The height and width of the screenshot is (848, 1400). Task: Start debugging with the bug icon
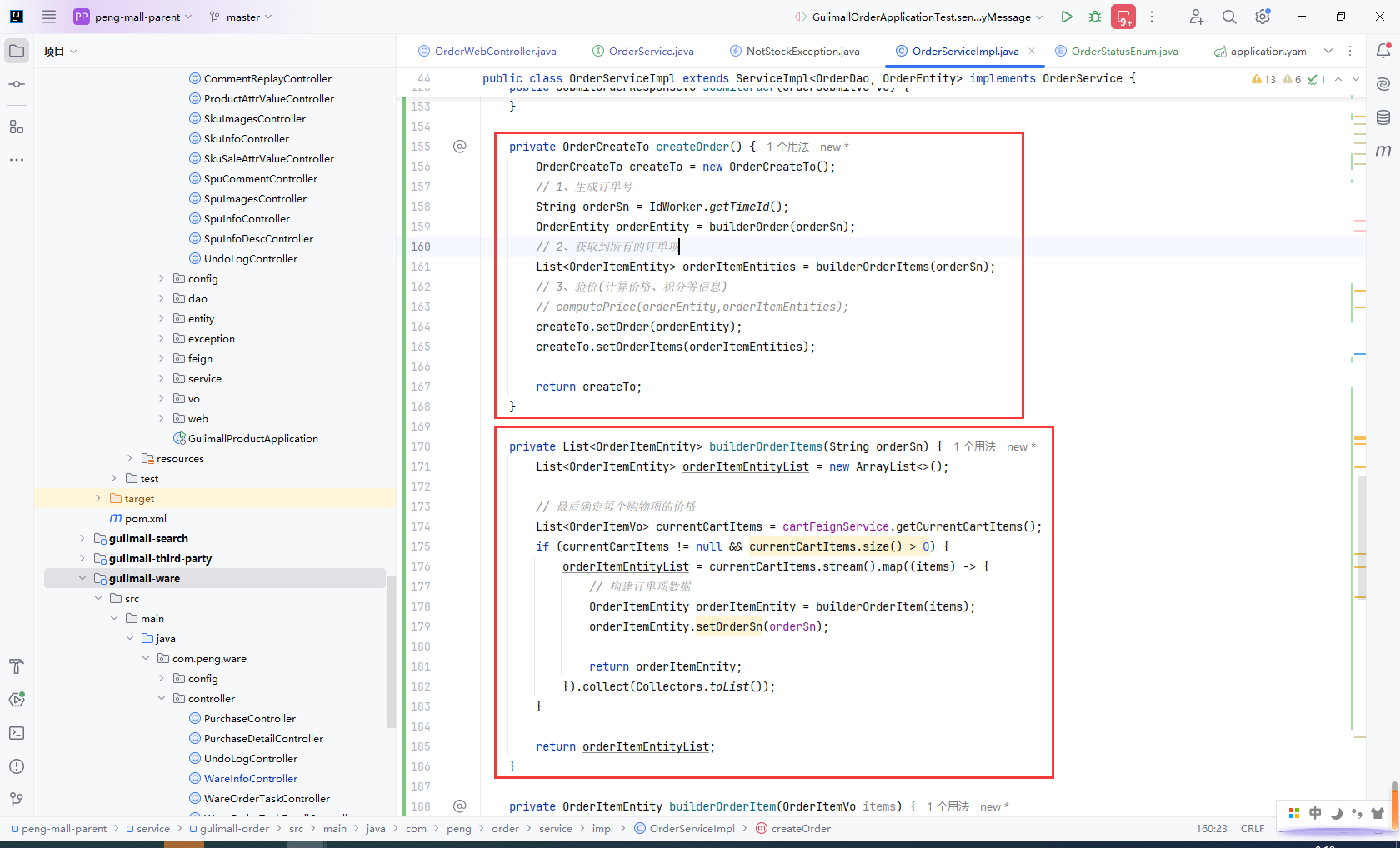pos(1095,17)
